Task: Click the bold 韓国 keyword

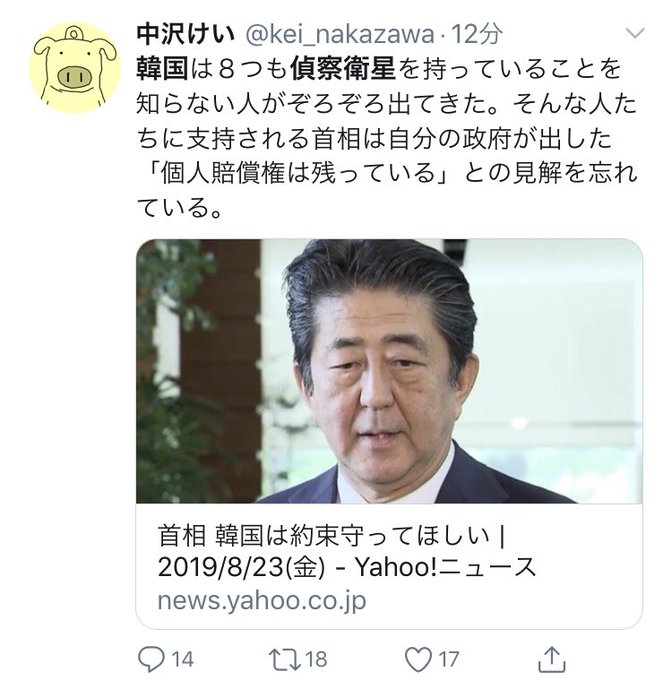Action: coord(162,69)
